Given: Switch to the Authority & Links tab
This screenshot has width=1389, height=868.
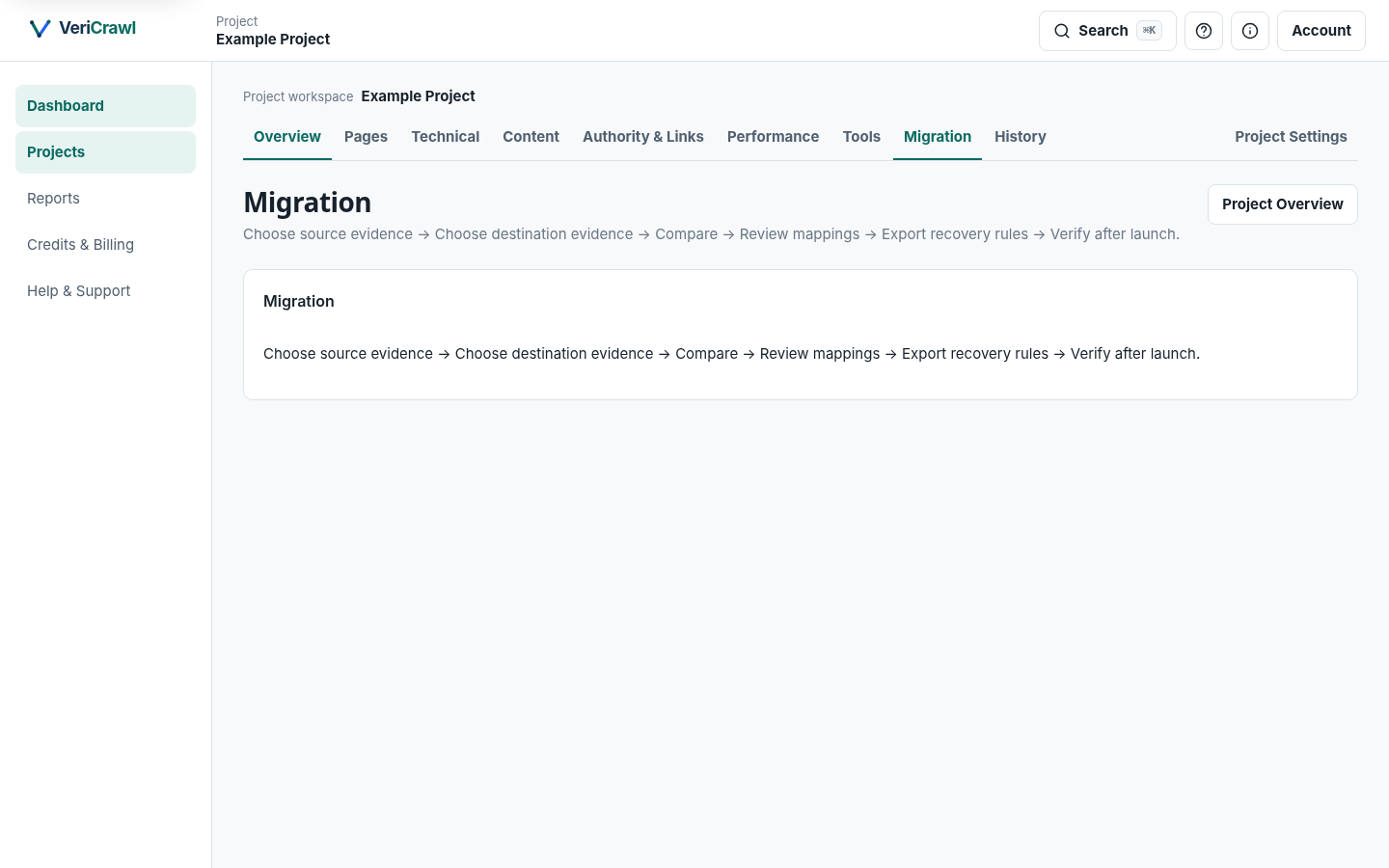Looking at the screenshot, I should pos(643,137).
